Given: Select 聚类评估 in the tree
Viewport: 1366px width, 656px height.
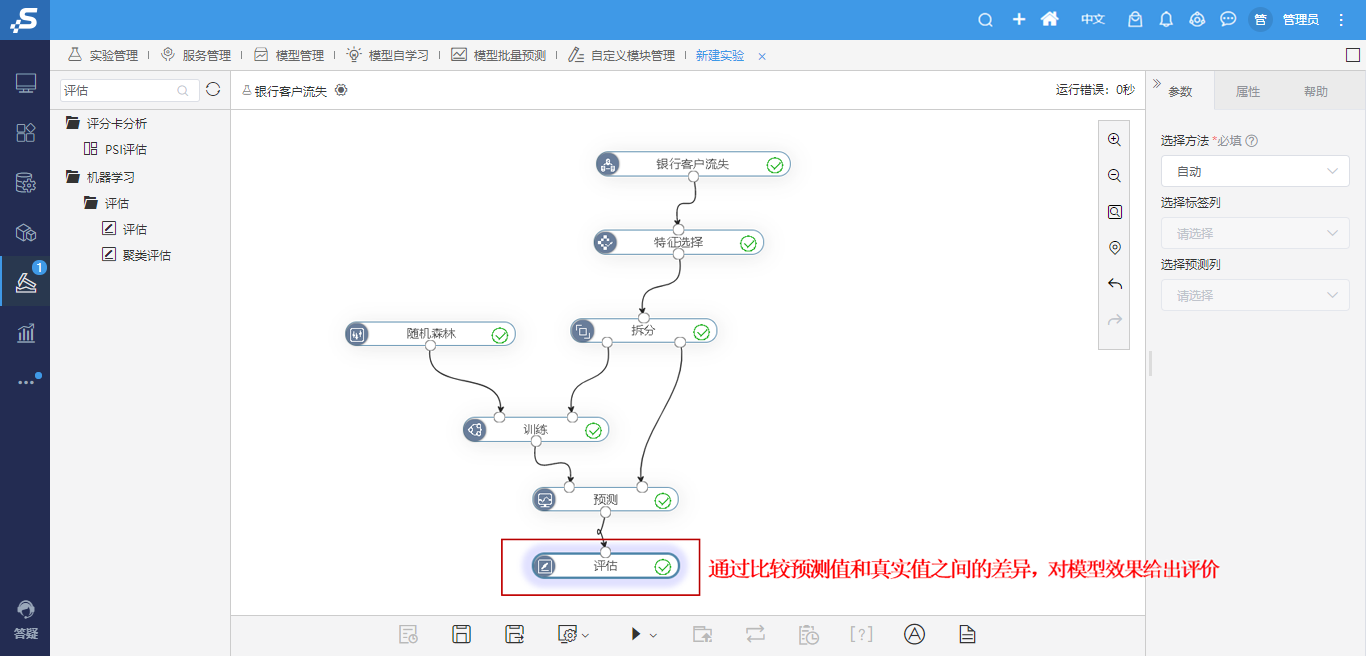Looking at the screenshot, I should coord(147,255).
